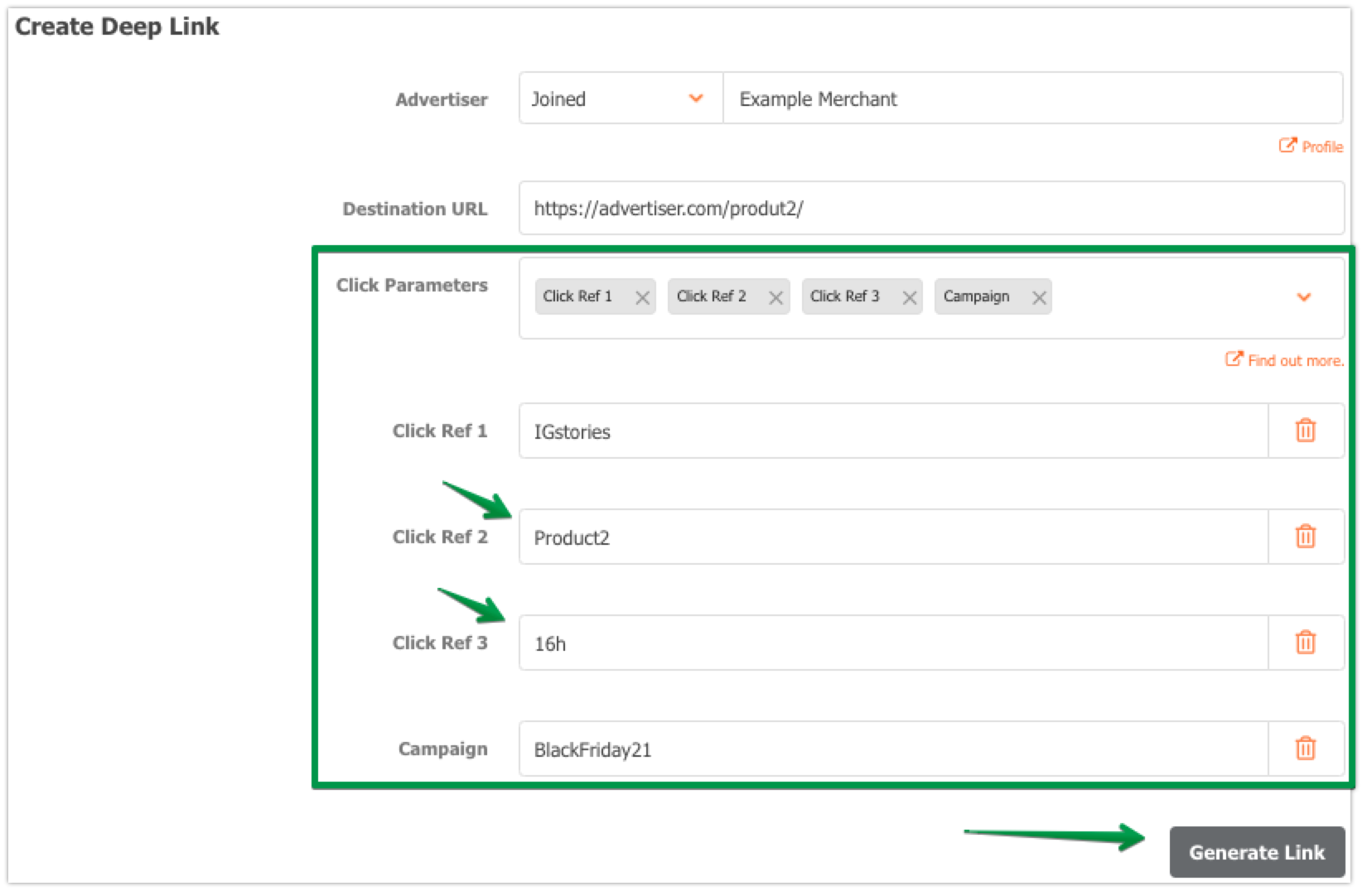Remove the Campaign field with trash icon
The image size is (1372, 891).
(x=1305, y=749)
